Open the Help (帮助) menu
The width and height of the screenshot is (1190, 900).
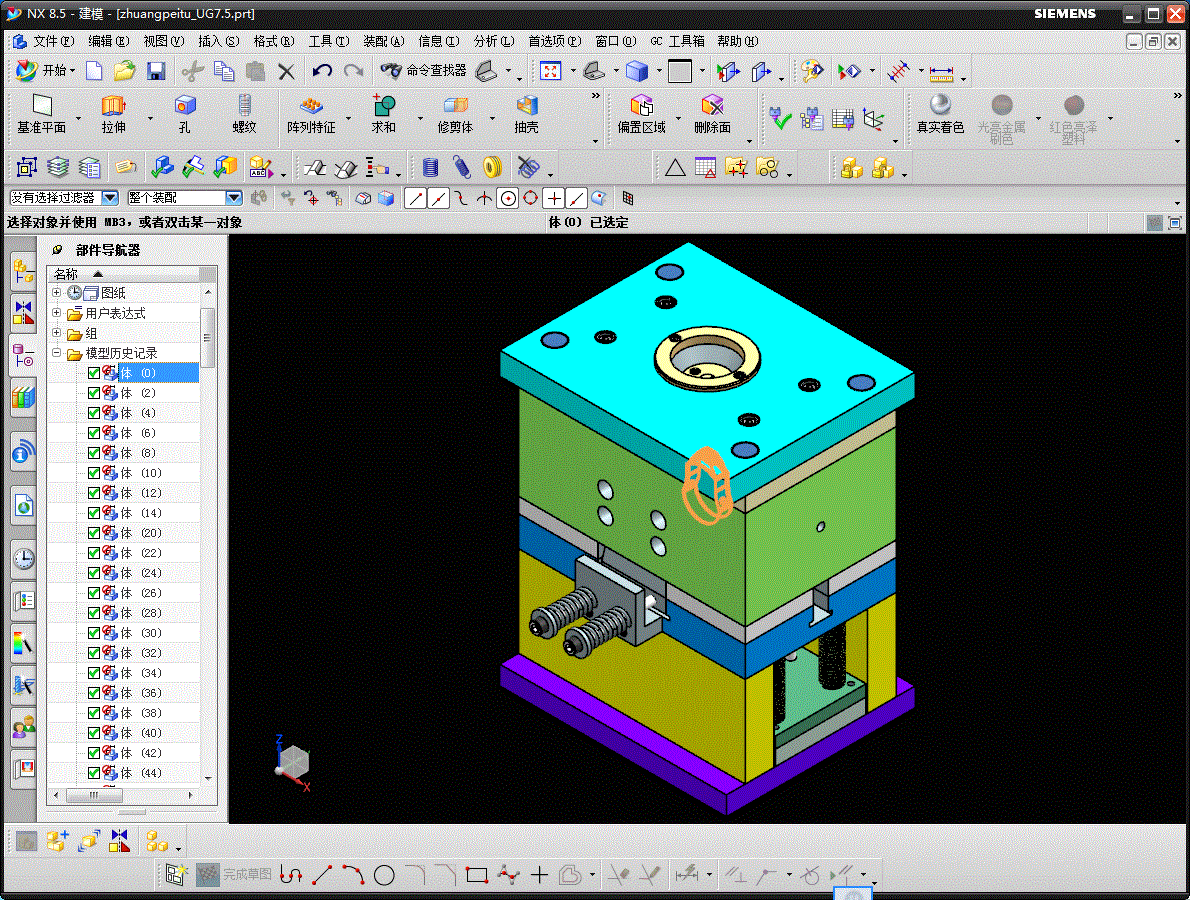pyautogui.click(x=738, y=41)
